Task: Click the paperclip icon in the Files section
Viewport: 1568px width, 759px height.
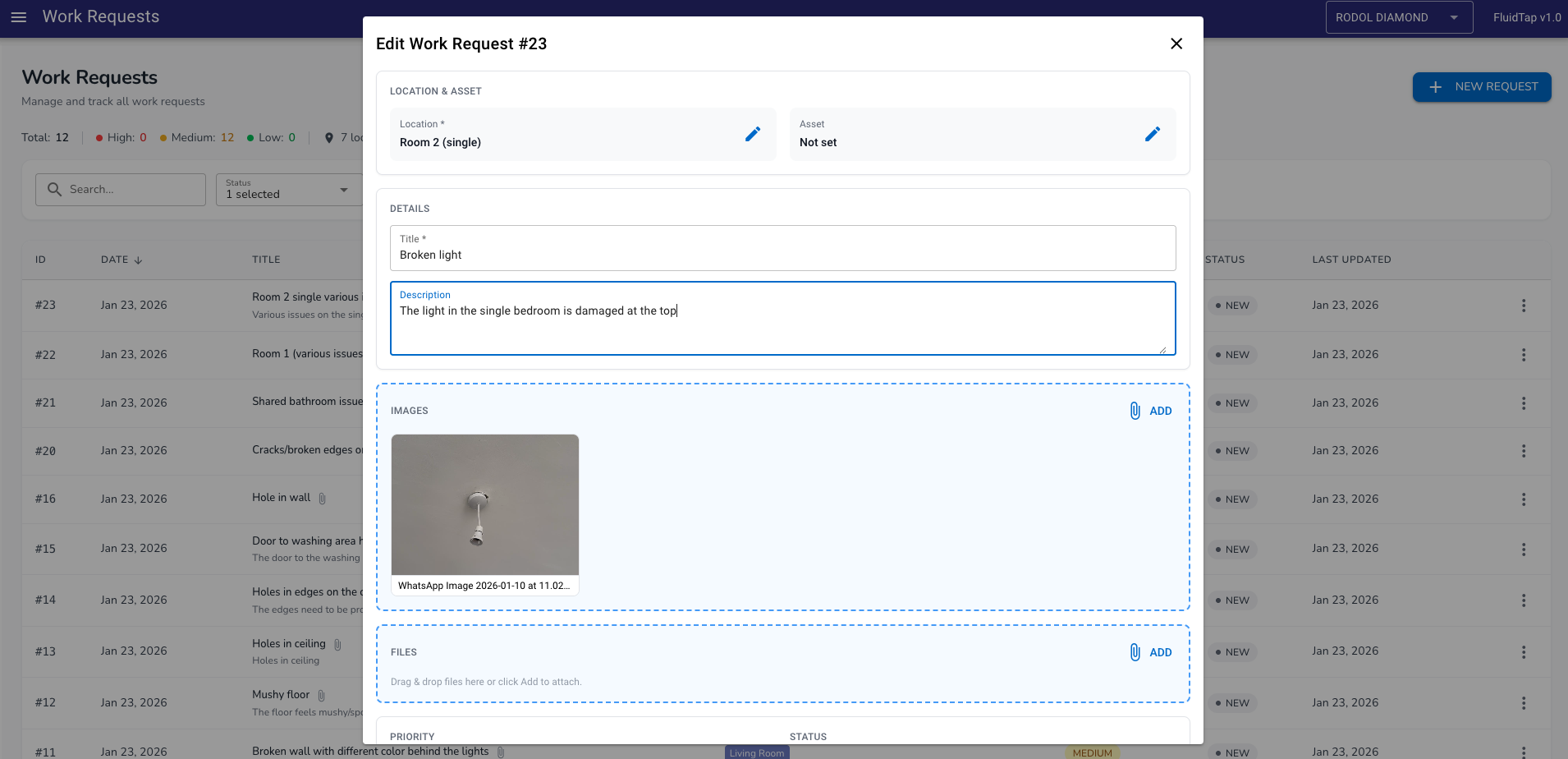Action: tap(1135, 652)
